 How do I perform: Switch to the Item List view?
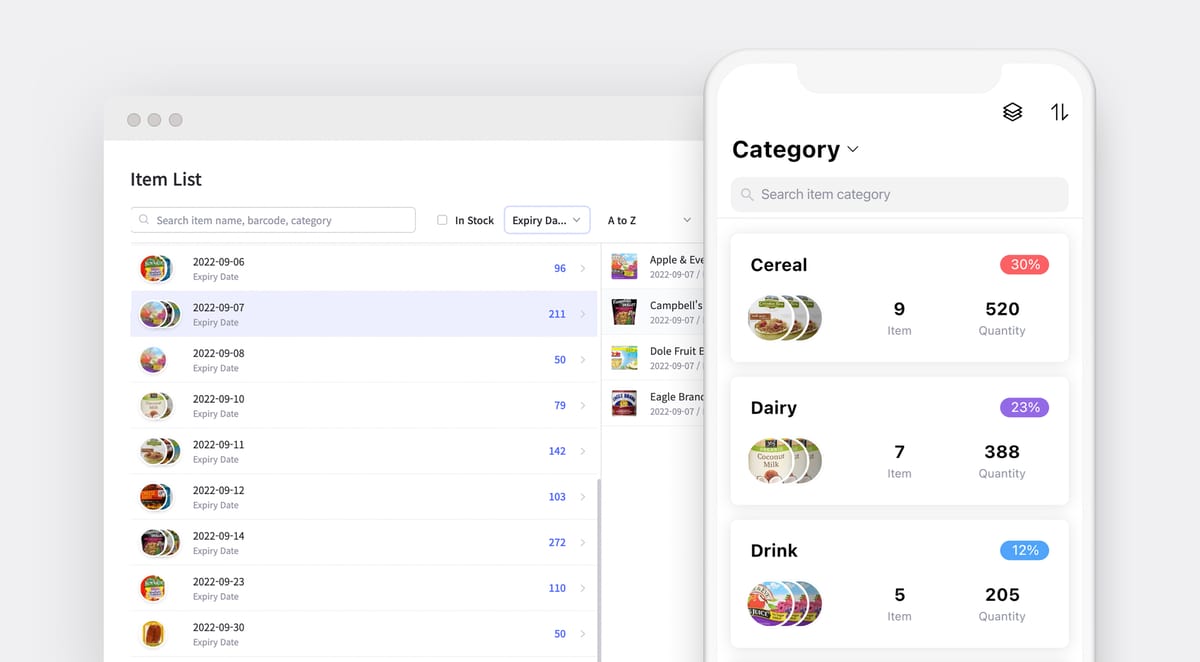(x=165, y=179)
